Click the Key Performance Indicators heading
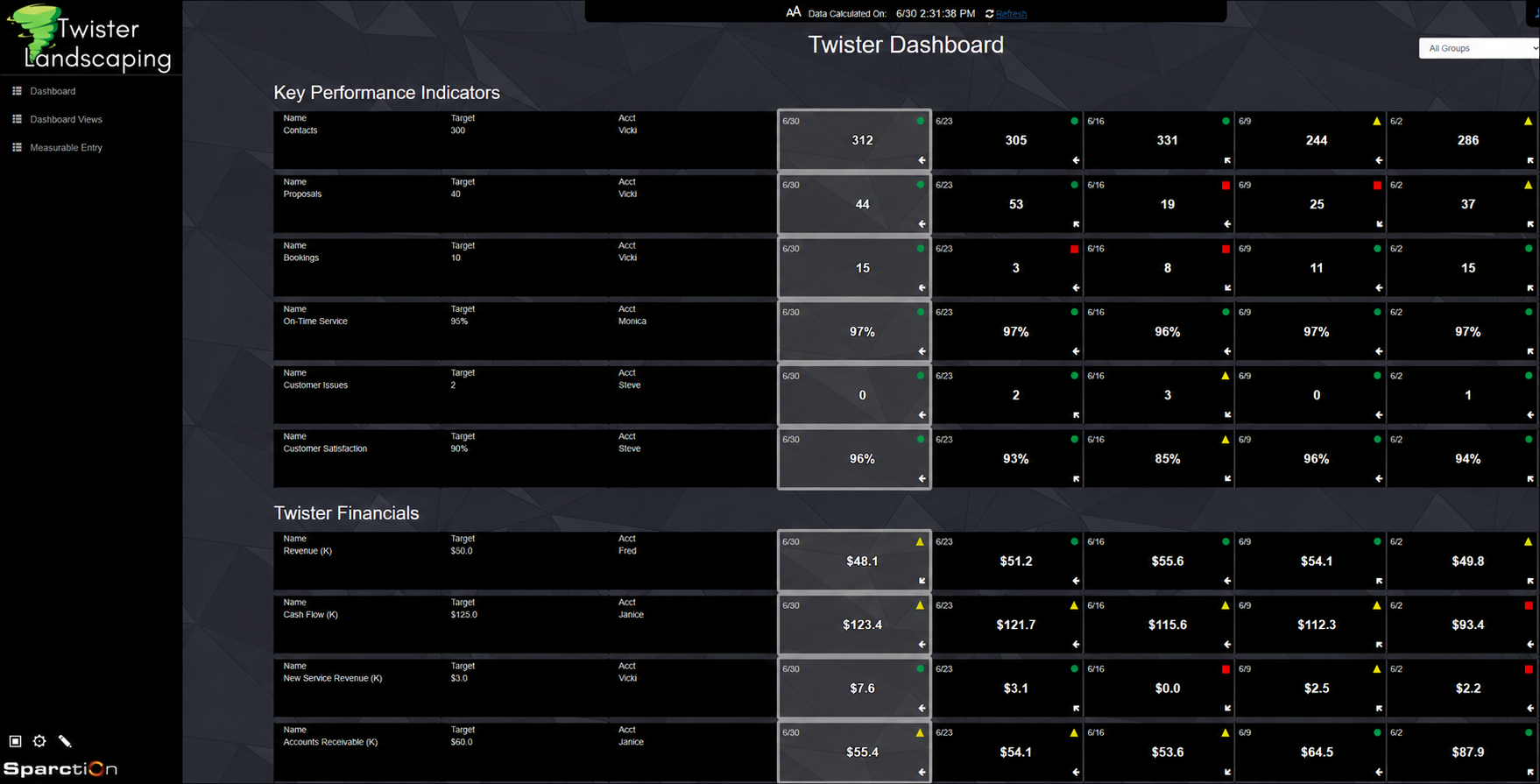The width and height of the screenshot is (1540, 784). pos(386,93)
